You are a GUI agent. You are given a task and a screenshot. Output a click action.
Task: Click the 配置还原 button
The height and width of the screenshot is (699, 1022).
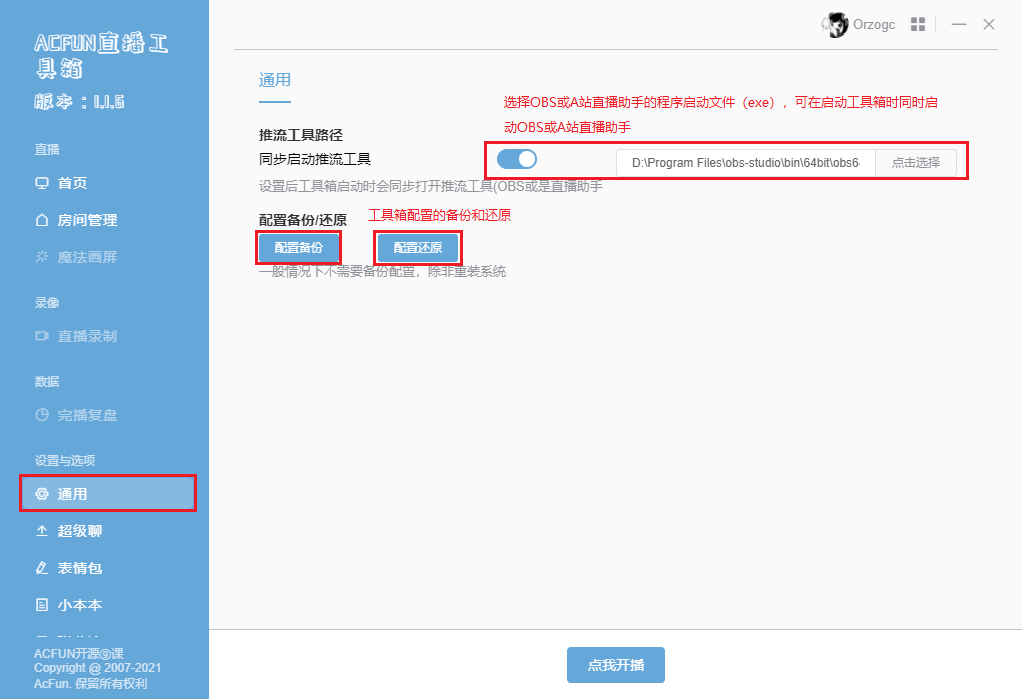(418, 248)
